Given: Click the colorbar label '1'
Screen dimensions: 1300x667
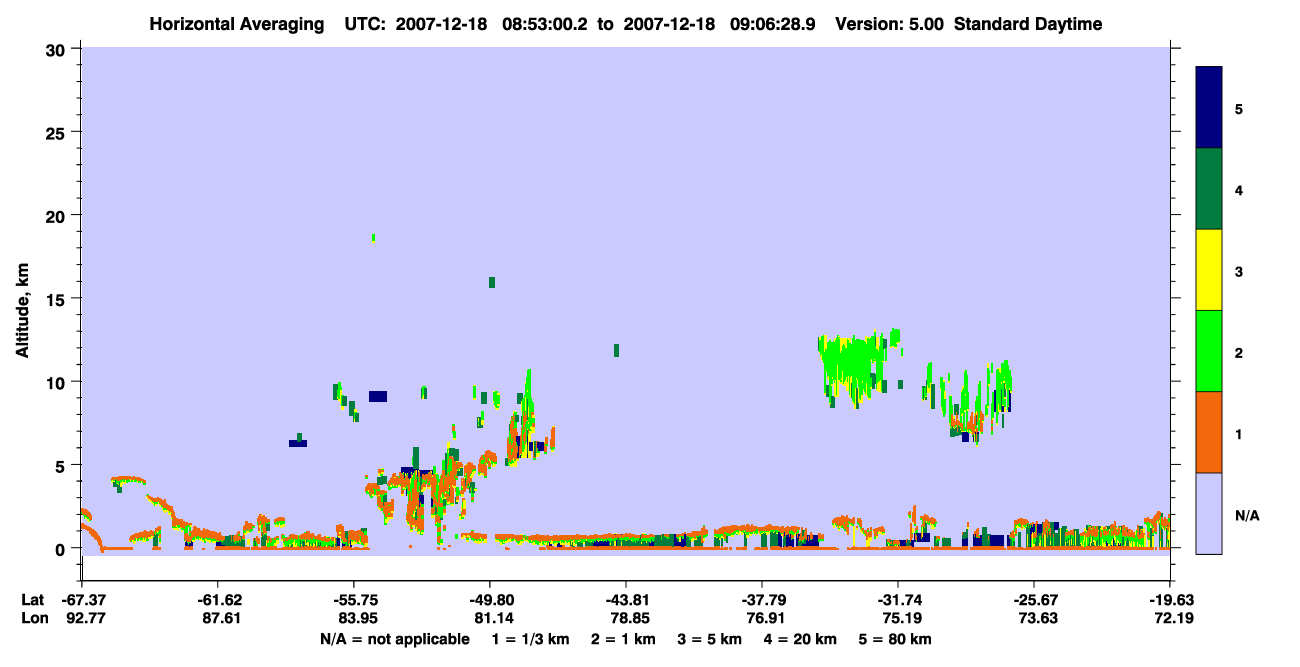Looking at the screenshot, I should click(x=1239, y=432).
